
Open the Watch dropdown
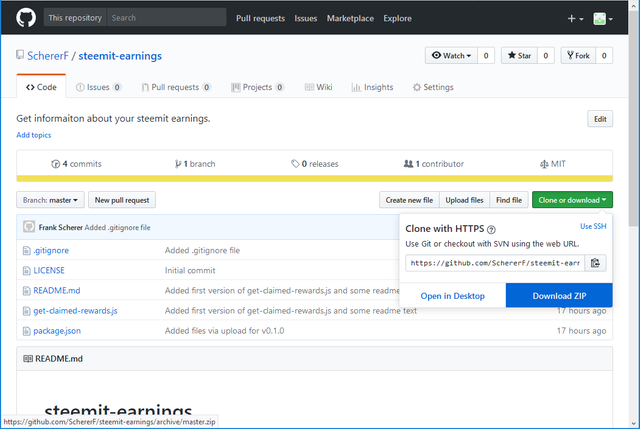click(x=451, y=56)
